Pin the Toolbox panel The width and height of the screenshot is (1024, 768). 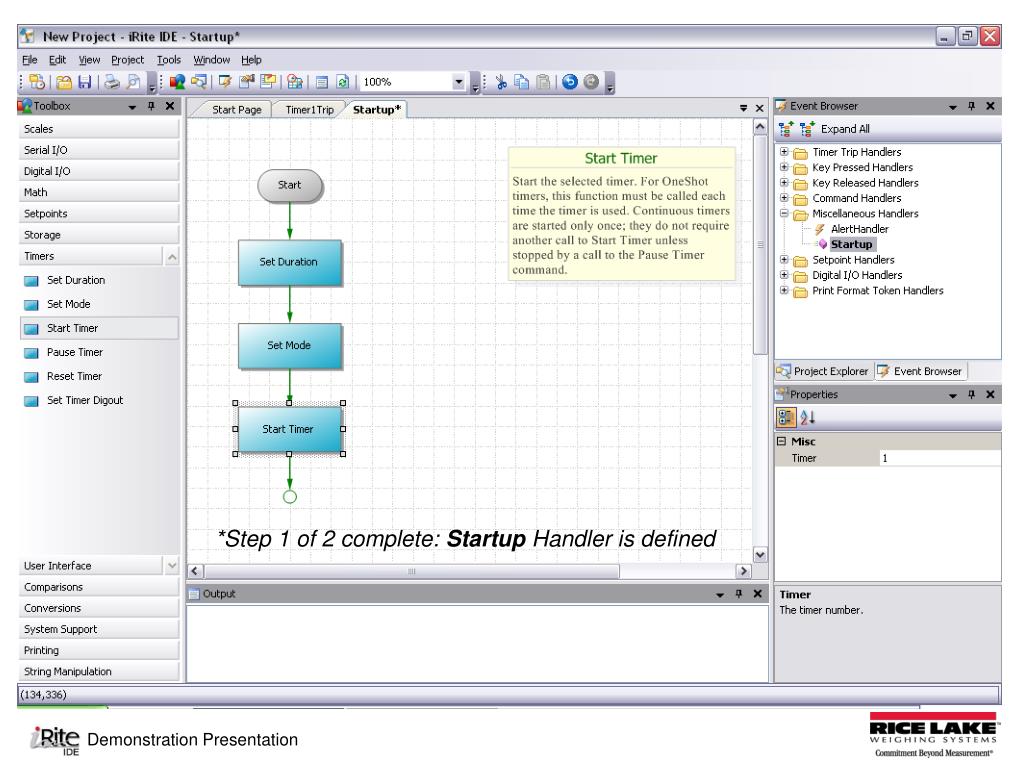pos(152,106)
